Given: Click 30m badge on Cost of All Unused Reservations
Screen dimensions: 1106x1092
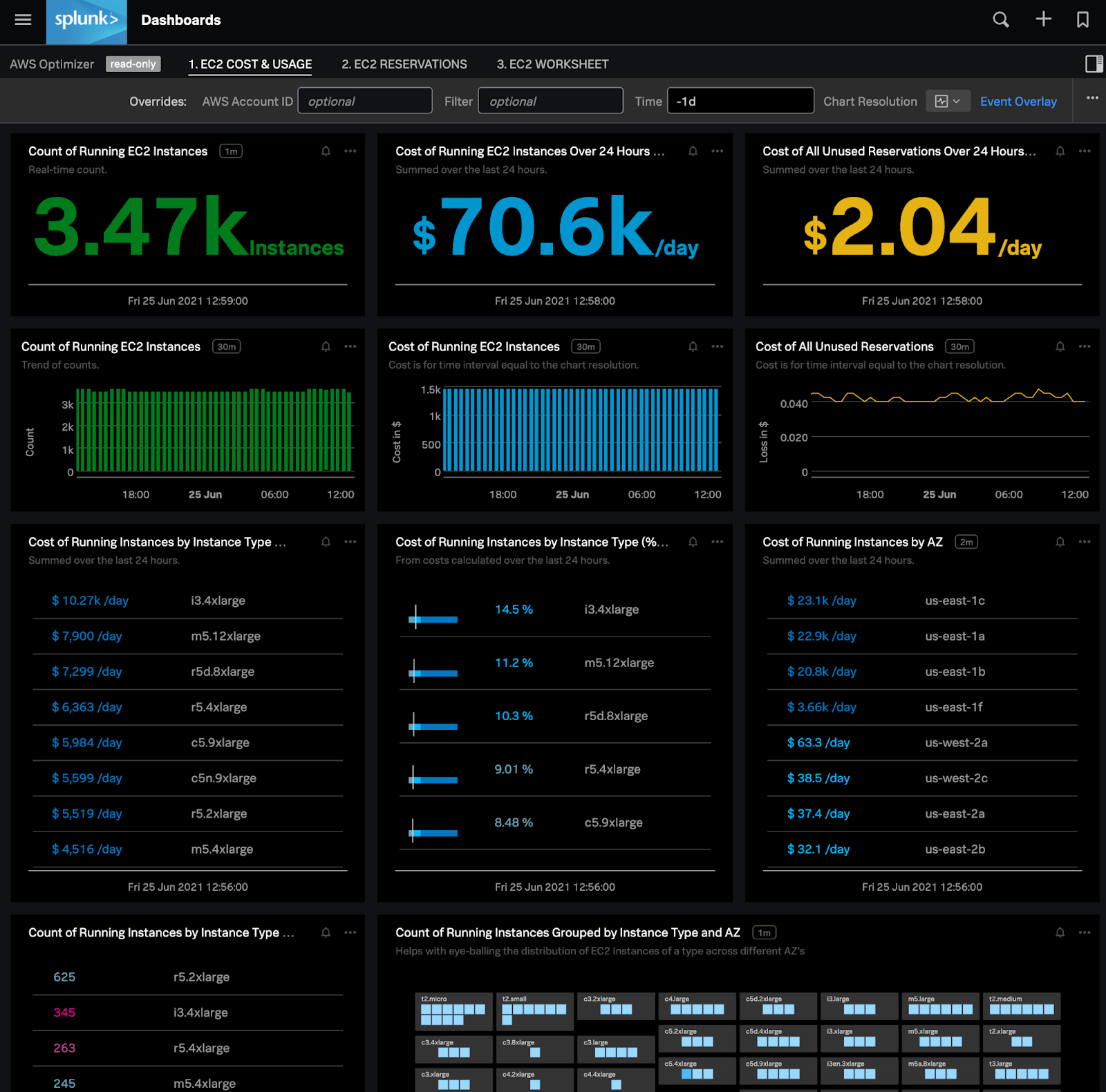Looking at the screenshot, I should 959,347.
